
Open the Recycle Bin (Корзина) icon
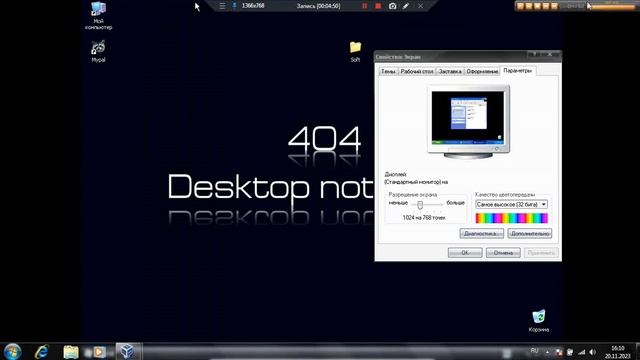(538, 321)
